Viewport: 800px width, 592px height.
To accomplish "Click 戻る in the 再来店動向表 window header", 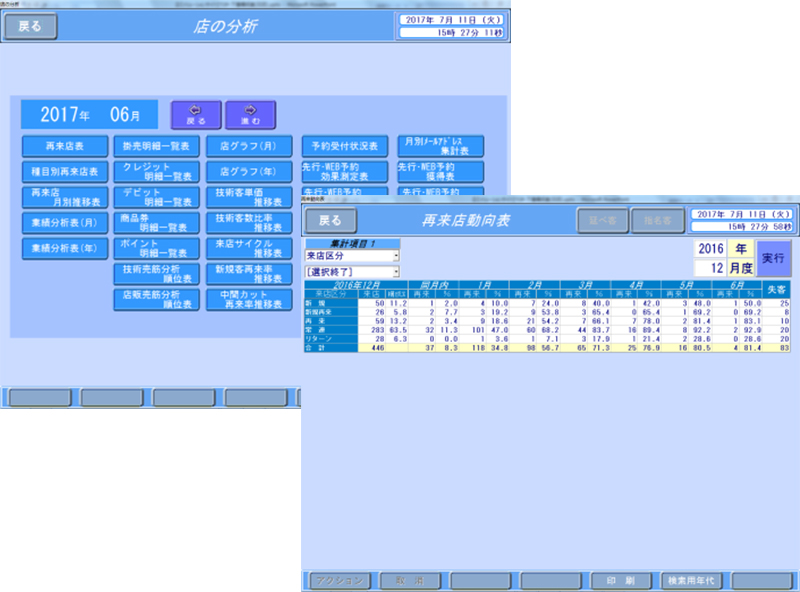I will pos(330,220).
